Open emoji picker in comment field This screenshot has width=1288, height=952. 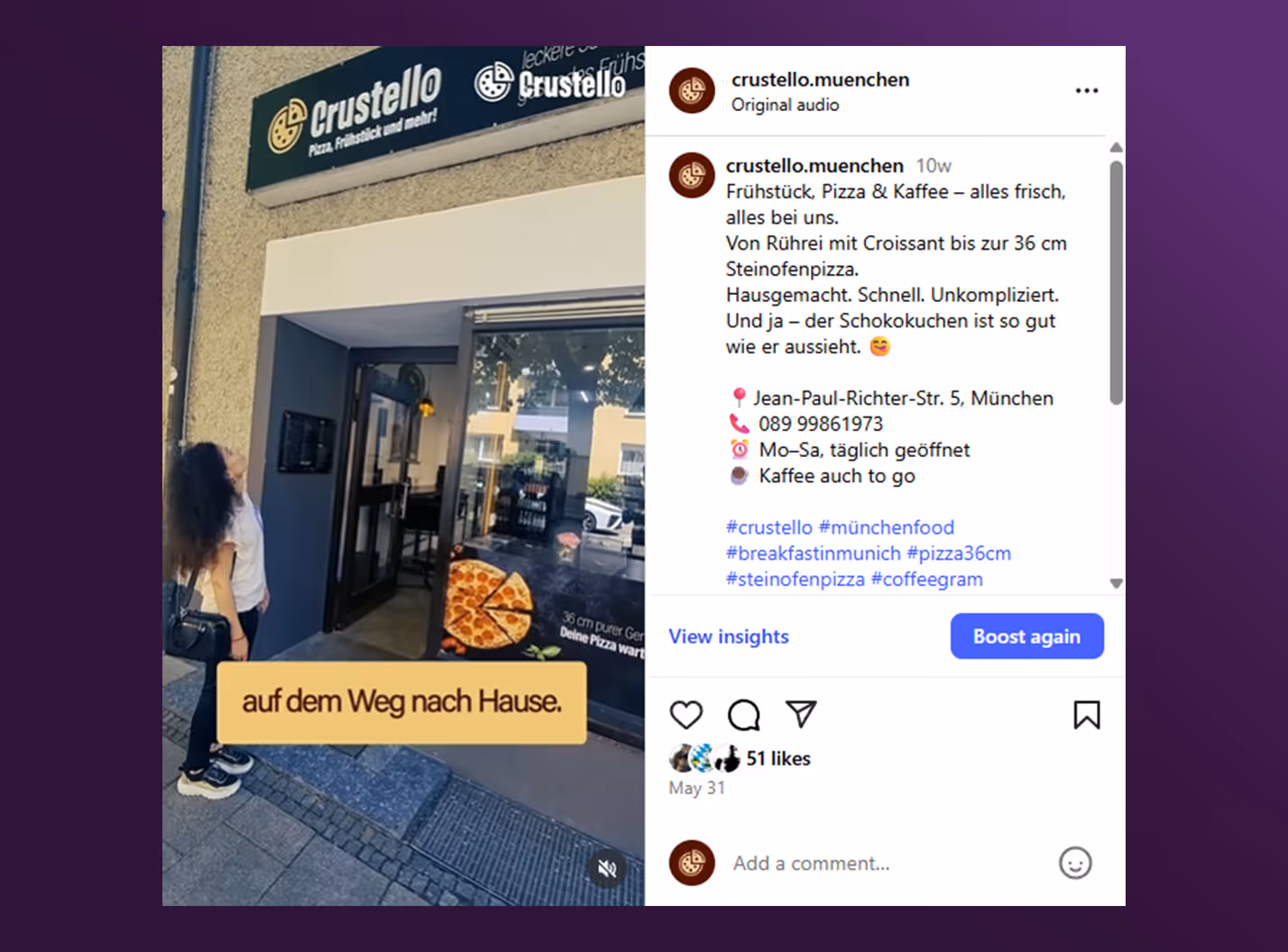[1075, 863]
